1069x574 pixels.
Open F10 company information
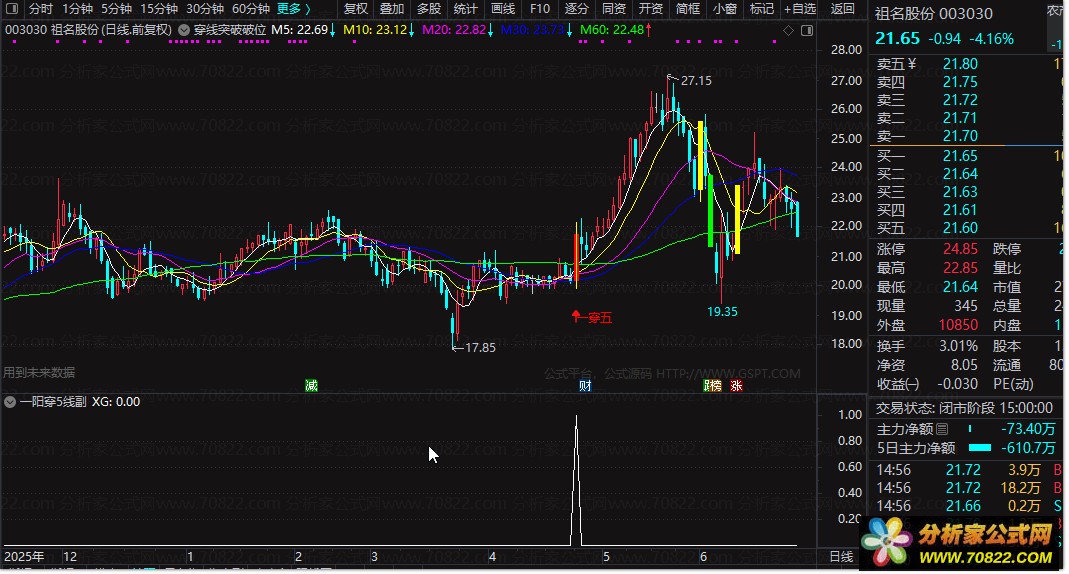tap(540, 9)
